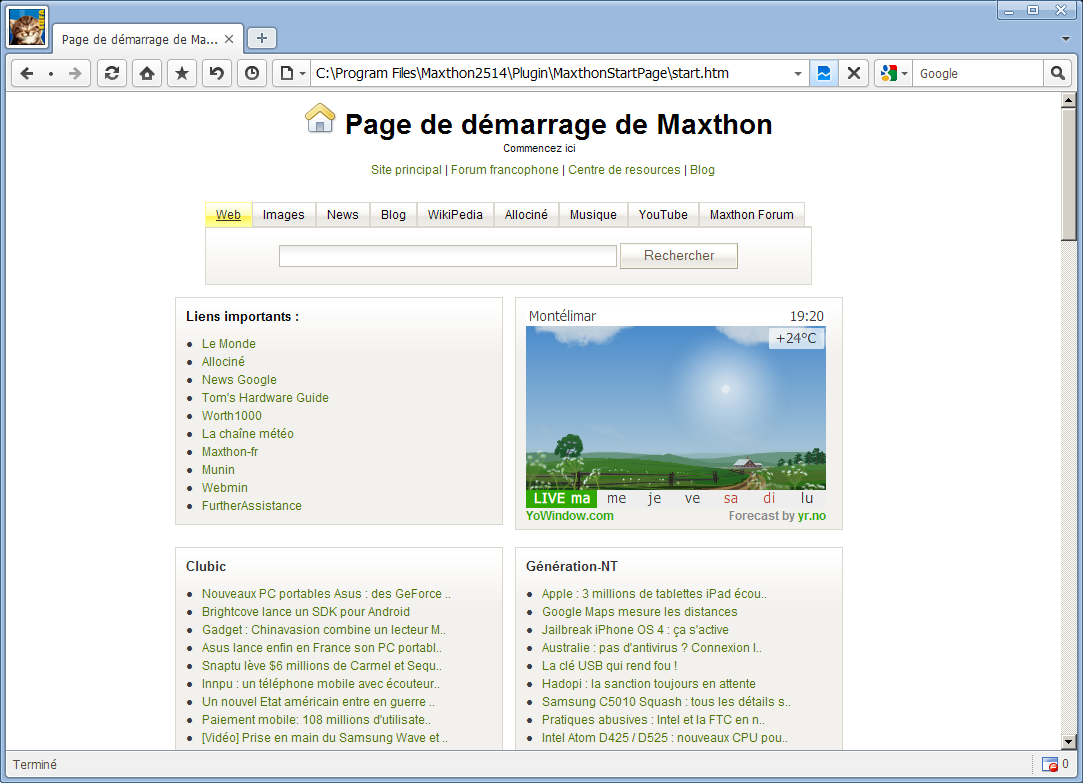Click the Google search engine icon

[889, 73]
